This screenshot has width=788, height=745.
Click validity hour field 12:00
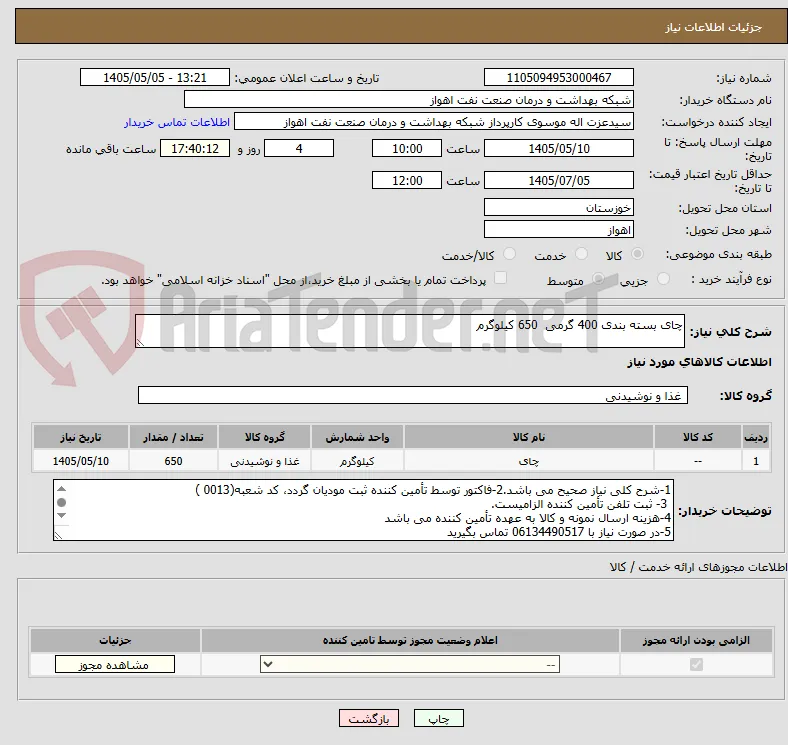tap(407, 180)
